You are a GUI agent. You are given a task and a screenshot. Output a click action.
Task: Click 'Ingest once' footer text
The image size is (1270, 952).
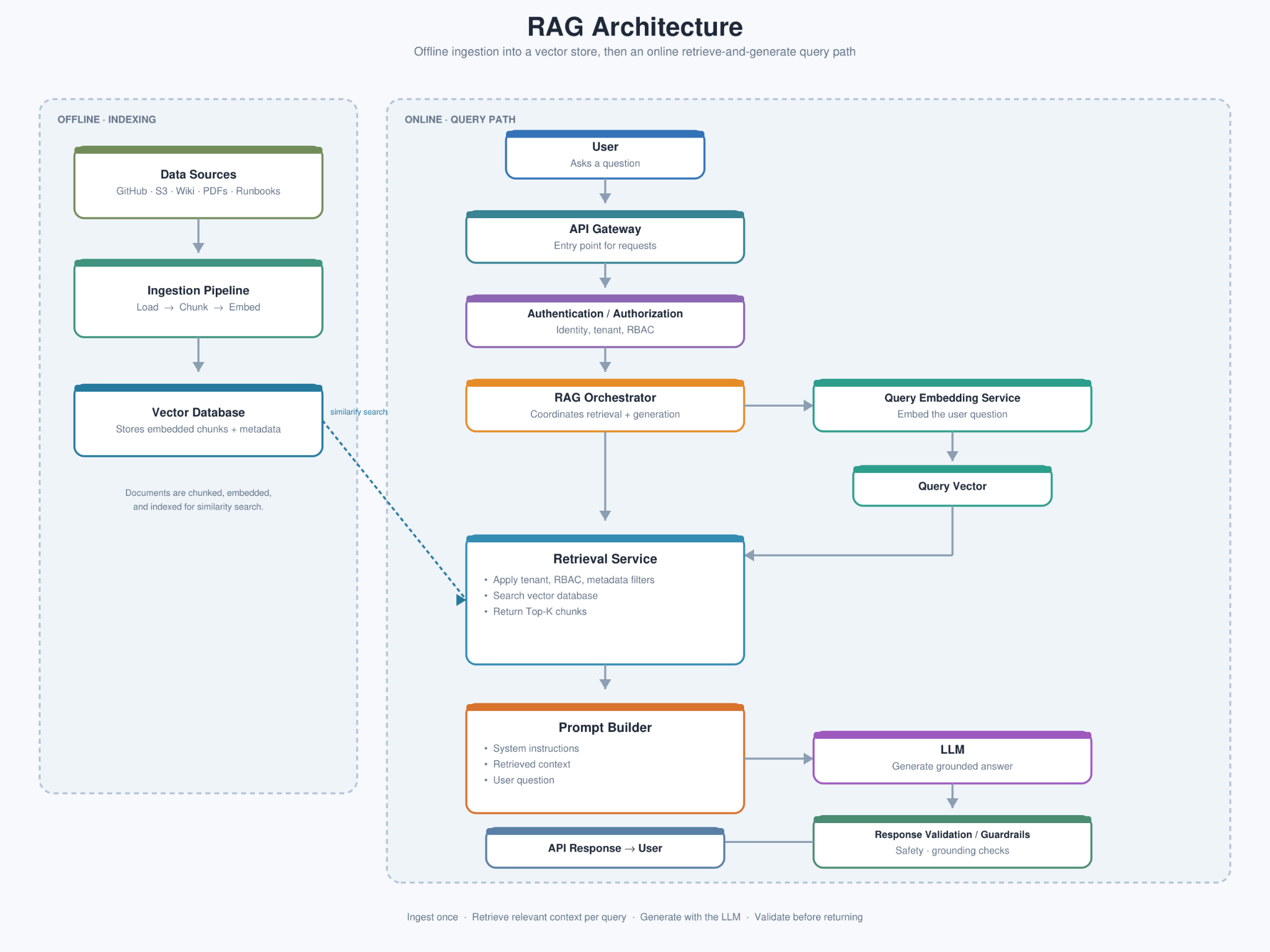tap(432, 917)
